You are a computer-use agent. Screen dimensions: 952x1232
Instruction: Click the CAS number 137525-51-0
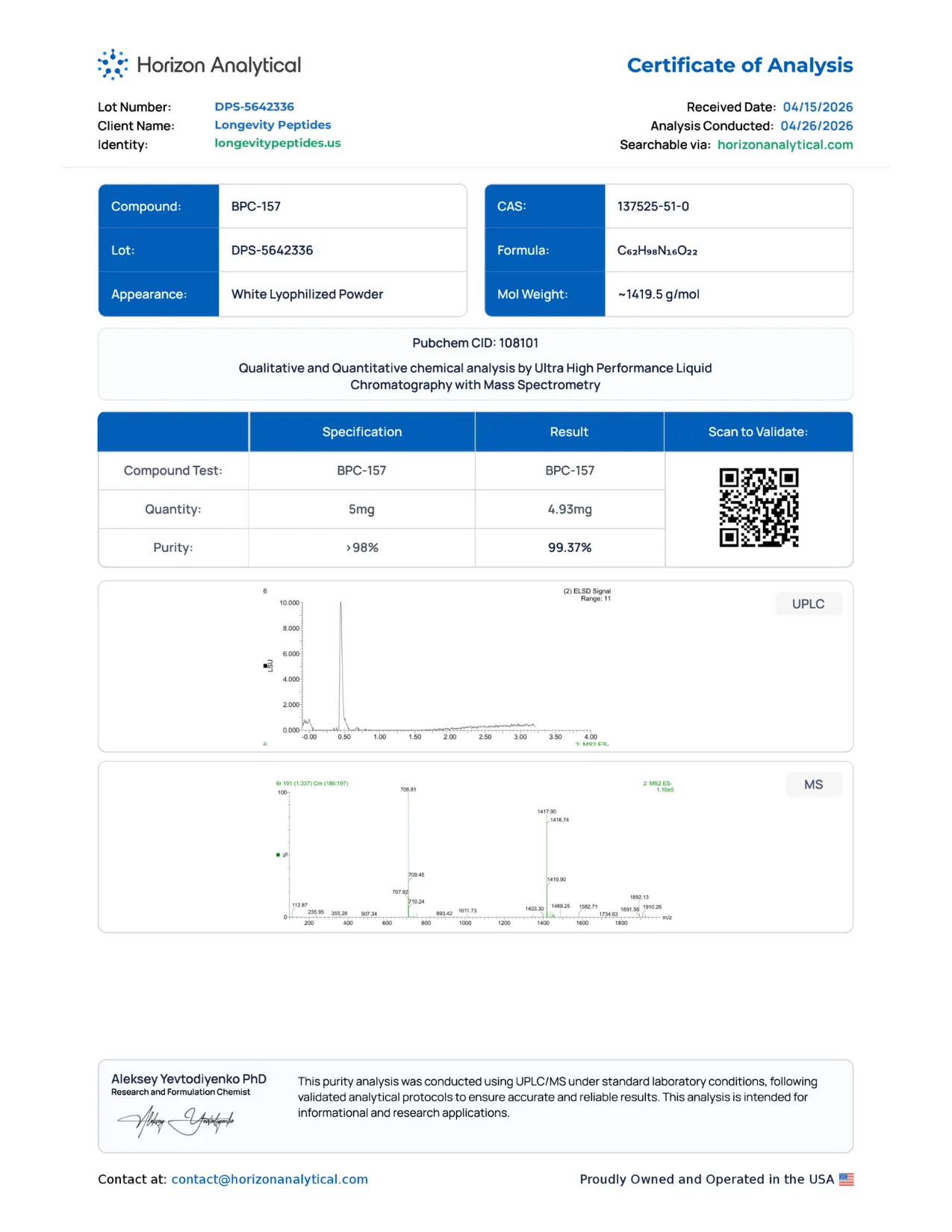[653, 206]
